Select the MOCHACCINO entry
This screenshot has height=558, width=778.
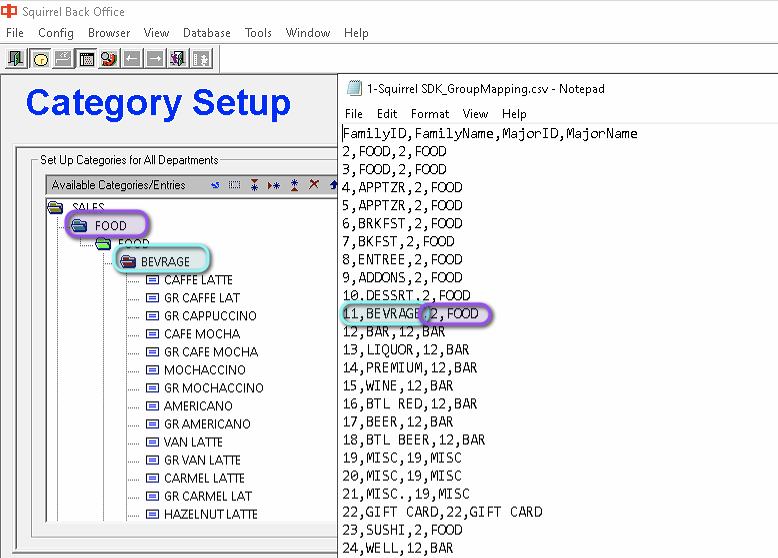tap(204, 370)
